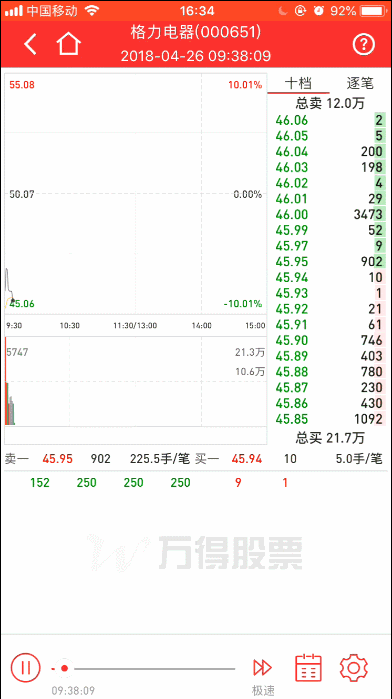Screen dimensions: 392x699
Task: Select the 45.93 buy order row
Action: 330,293
